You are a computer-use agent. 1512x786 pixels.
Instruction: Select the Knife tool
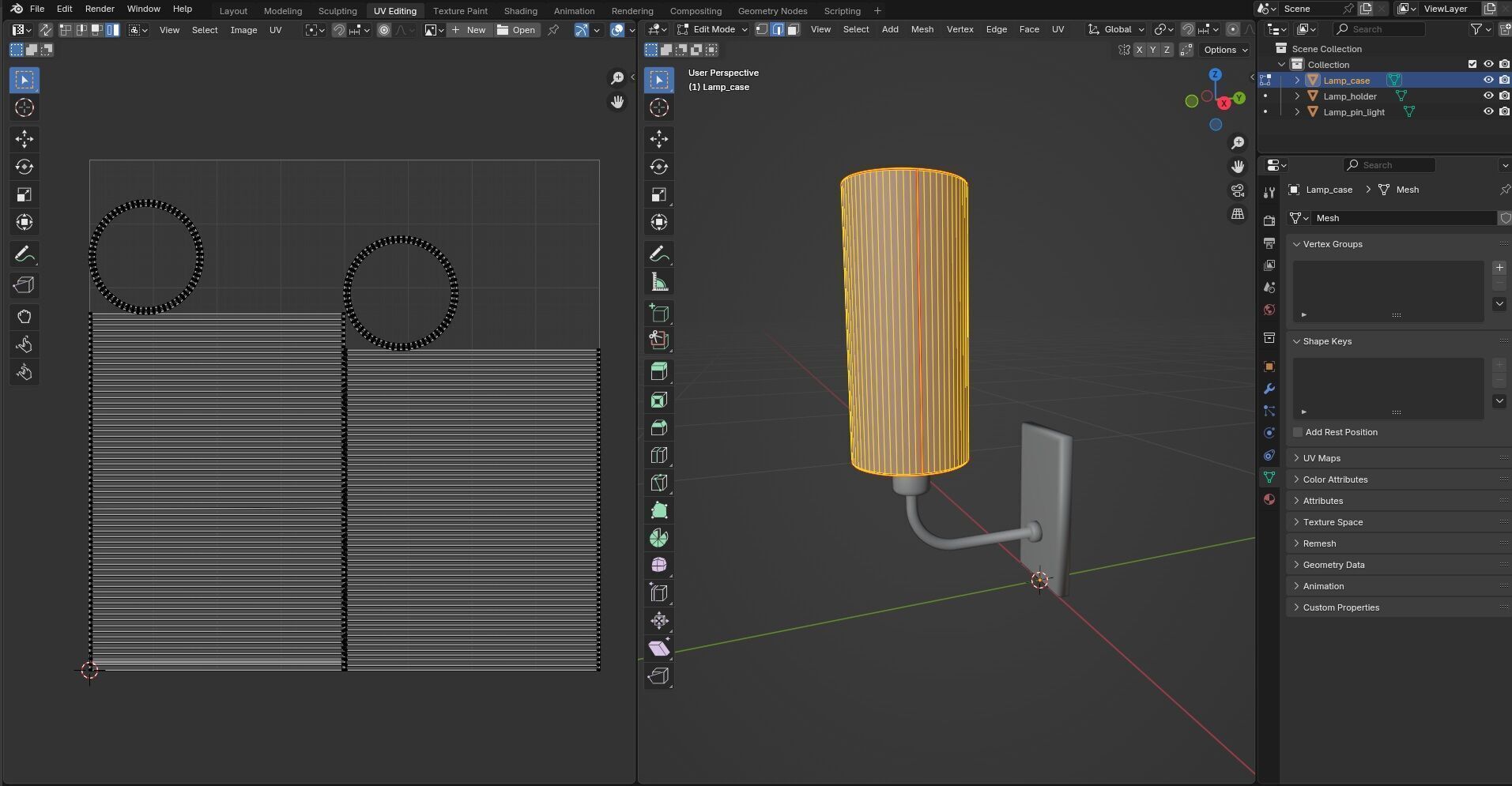pos(658,483)
